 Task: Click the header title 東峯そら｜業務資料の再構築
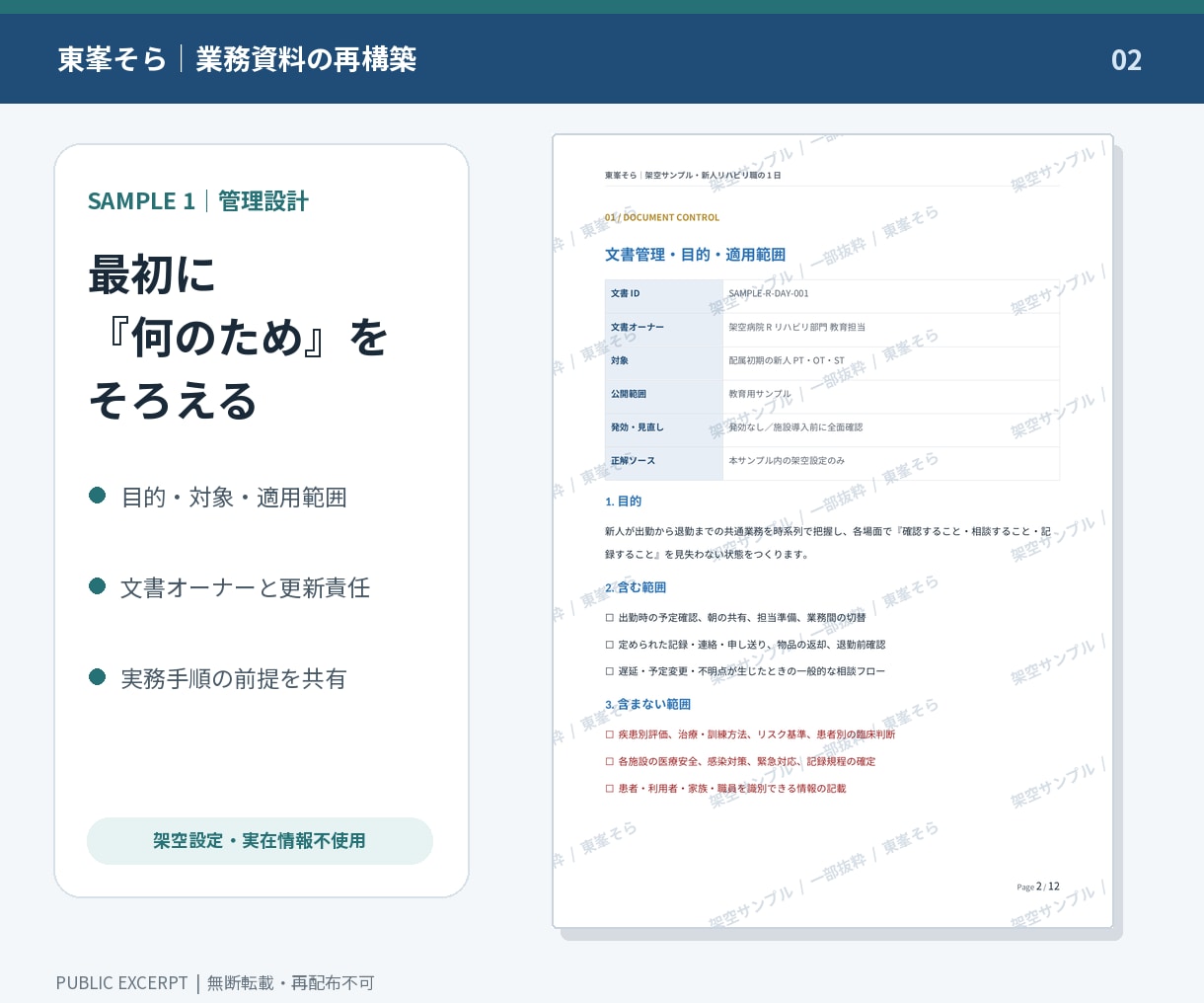coord(237,59)
